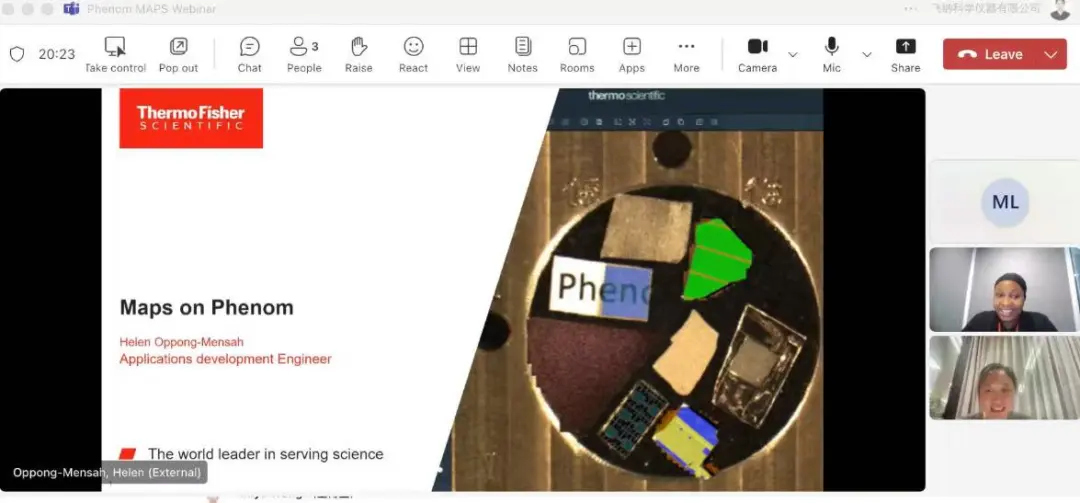Click the Thermo Fisher Scientific logo
The image size is (1080, 503).
(191, 118)
